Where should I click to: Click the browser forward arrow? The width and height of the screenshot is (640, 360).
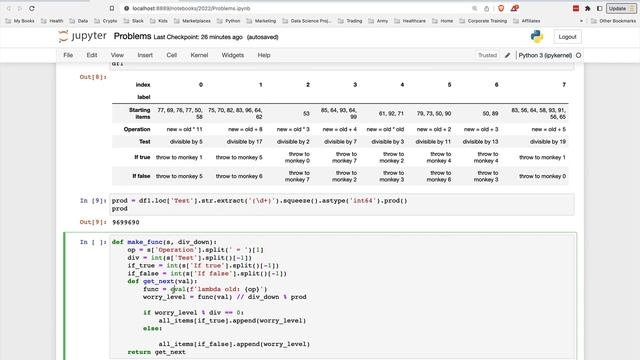[19, 8]
